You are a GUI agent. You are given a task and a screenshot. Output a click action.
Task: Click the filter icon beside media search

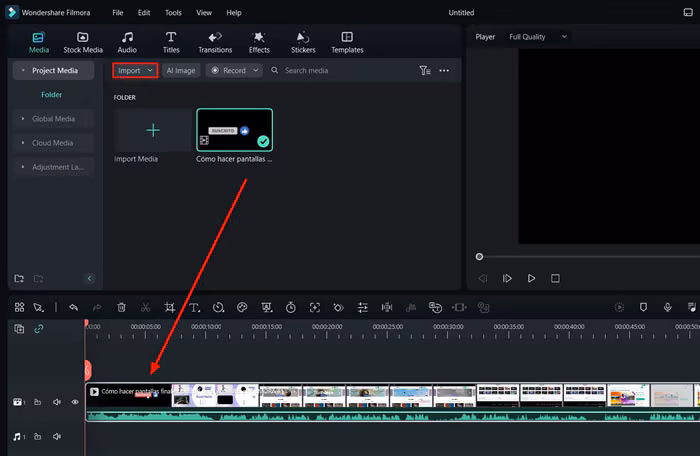click(425, 71)
